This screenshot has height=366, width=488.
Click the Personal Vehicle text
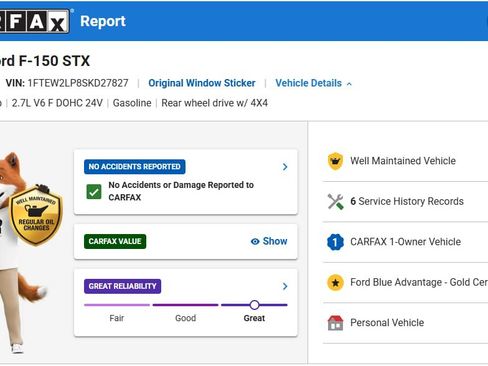[x=387, y=323]
